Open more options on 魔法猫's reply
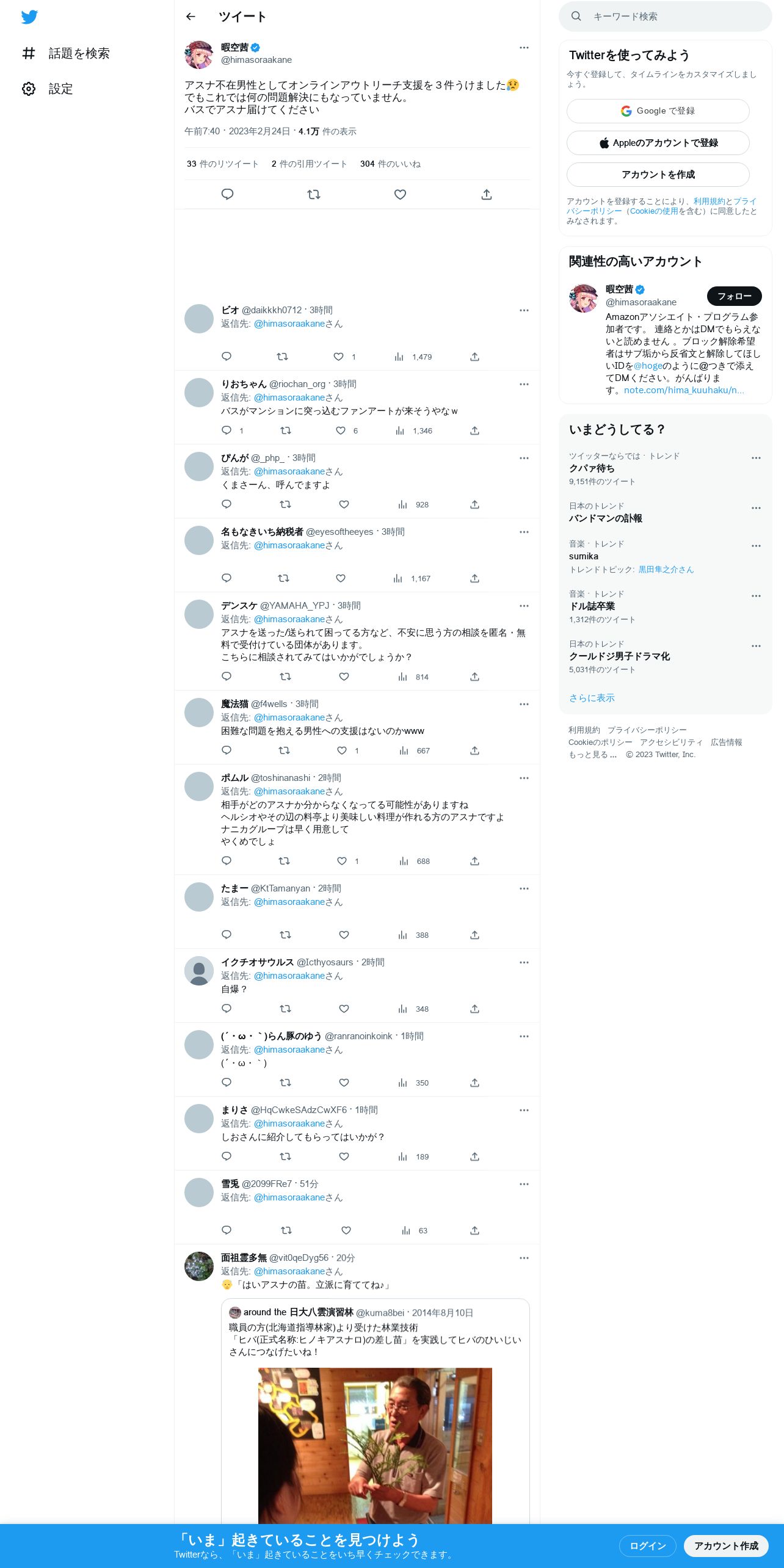Viewport: 784px width, 1568px height. [x=524, y=704]
